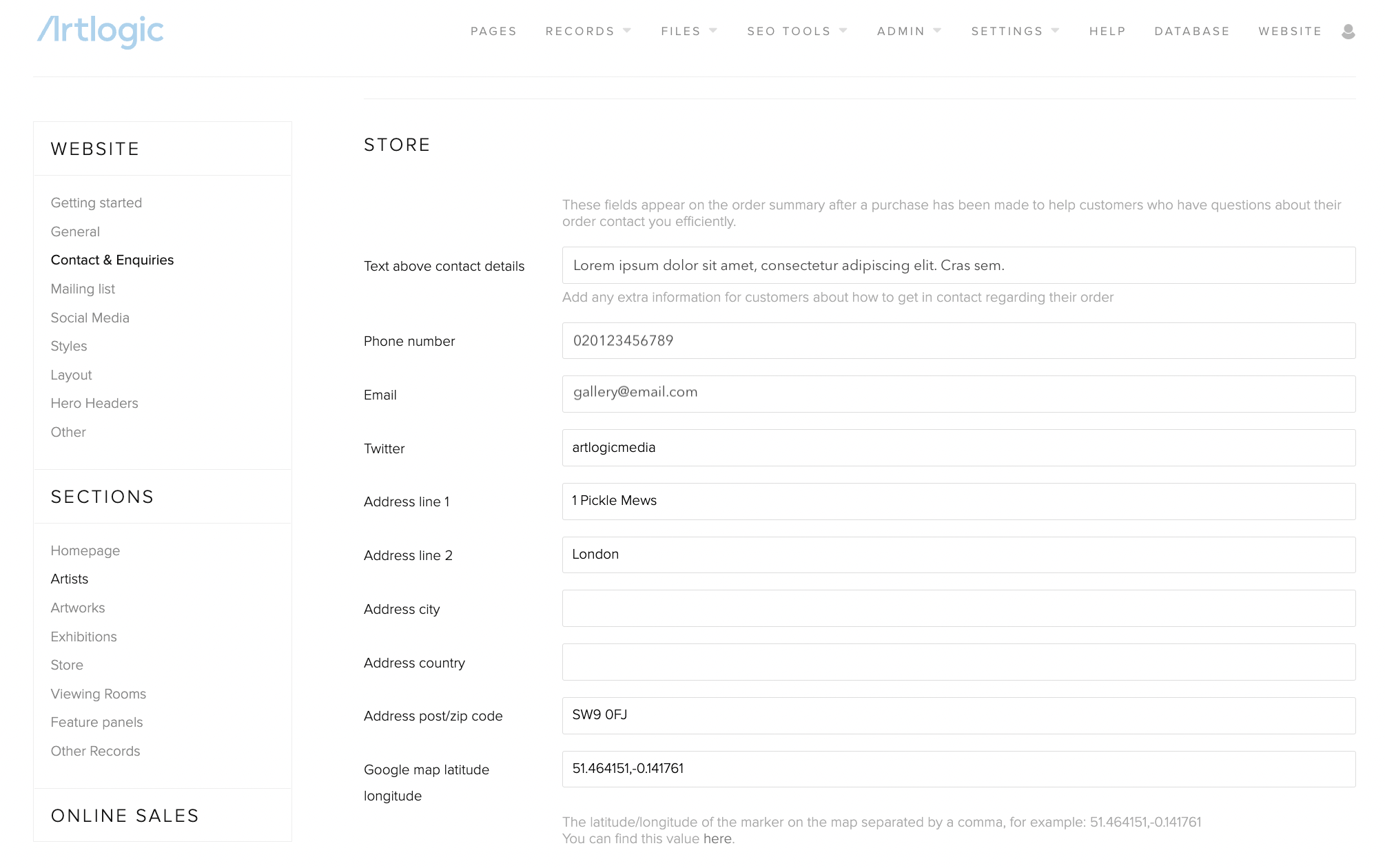This screenshot has width=1385, height=868.
Task: Select the Address country field
Action: [x=958, y=662]
